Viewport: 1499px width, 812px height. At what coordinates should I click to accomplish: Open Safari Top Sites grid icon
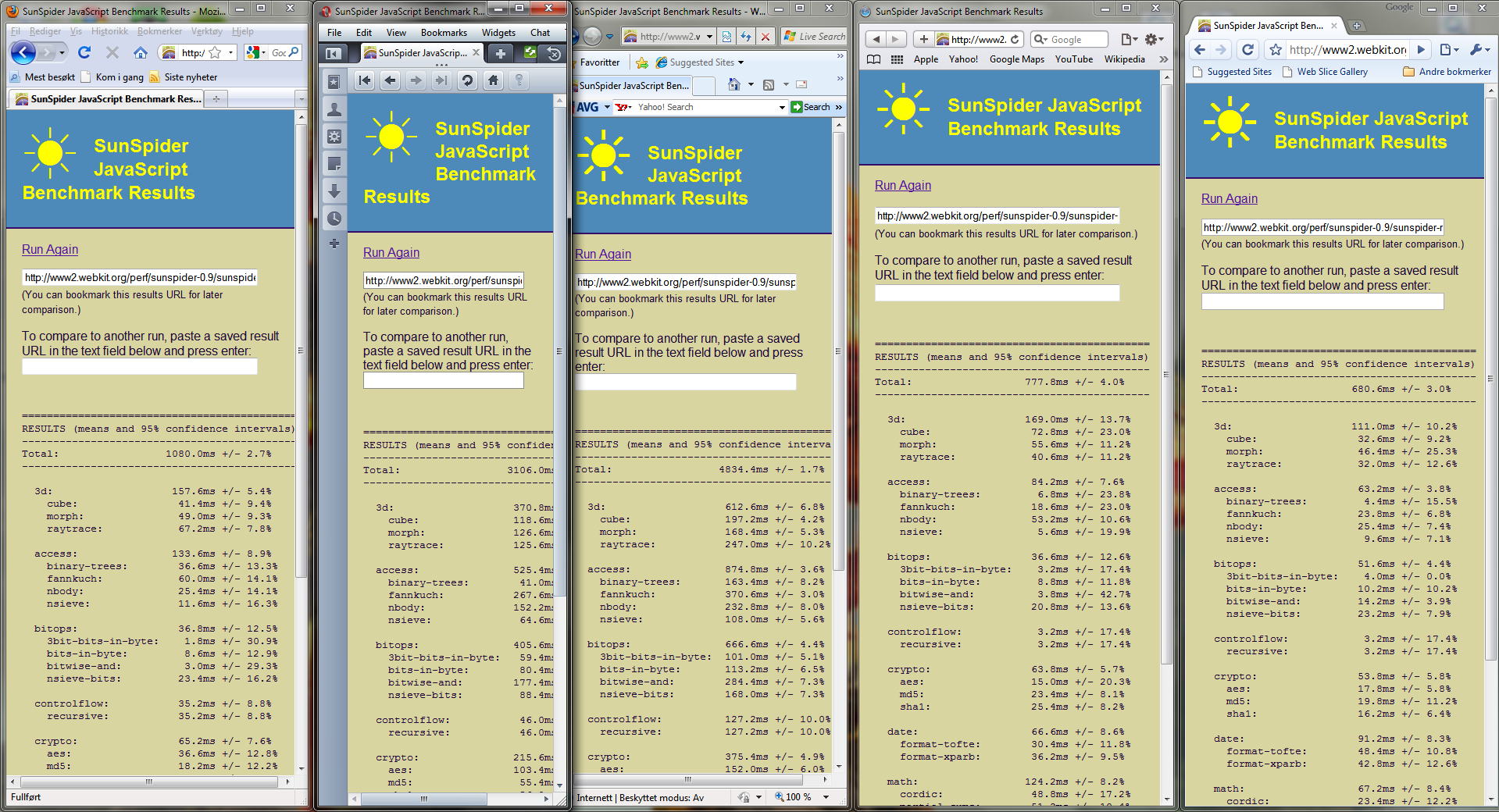click(898, 59)
